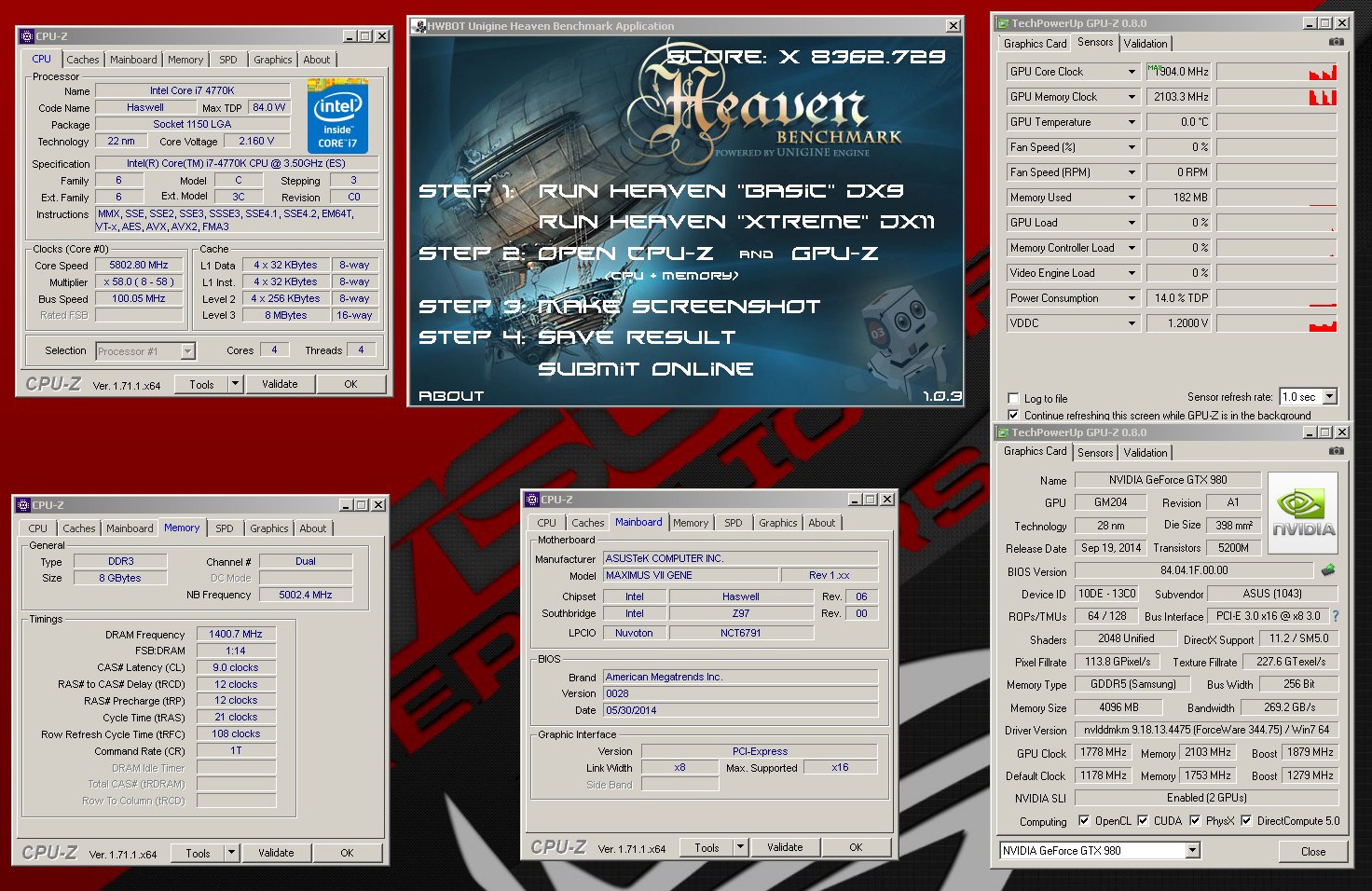Switch to Caches tab in CPU-Z CPU window
Image resolution: width=1372 pixels, height=891 pixels.
[83, 60]
